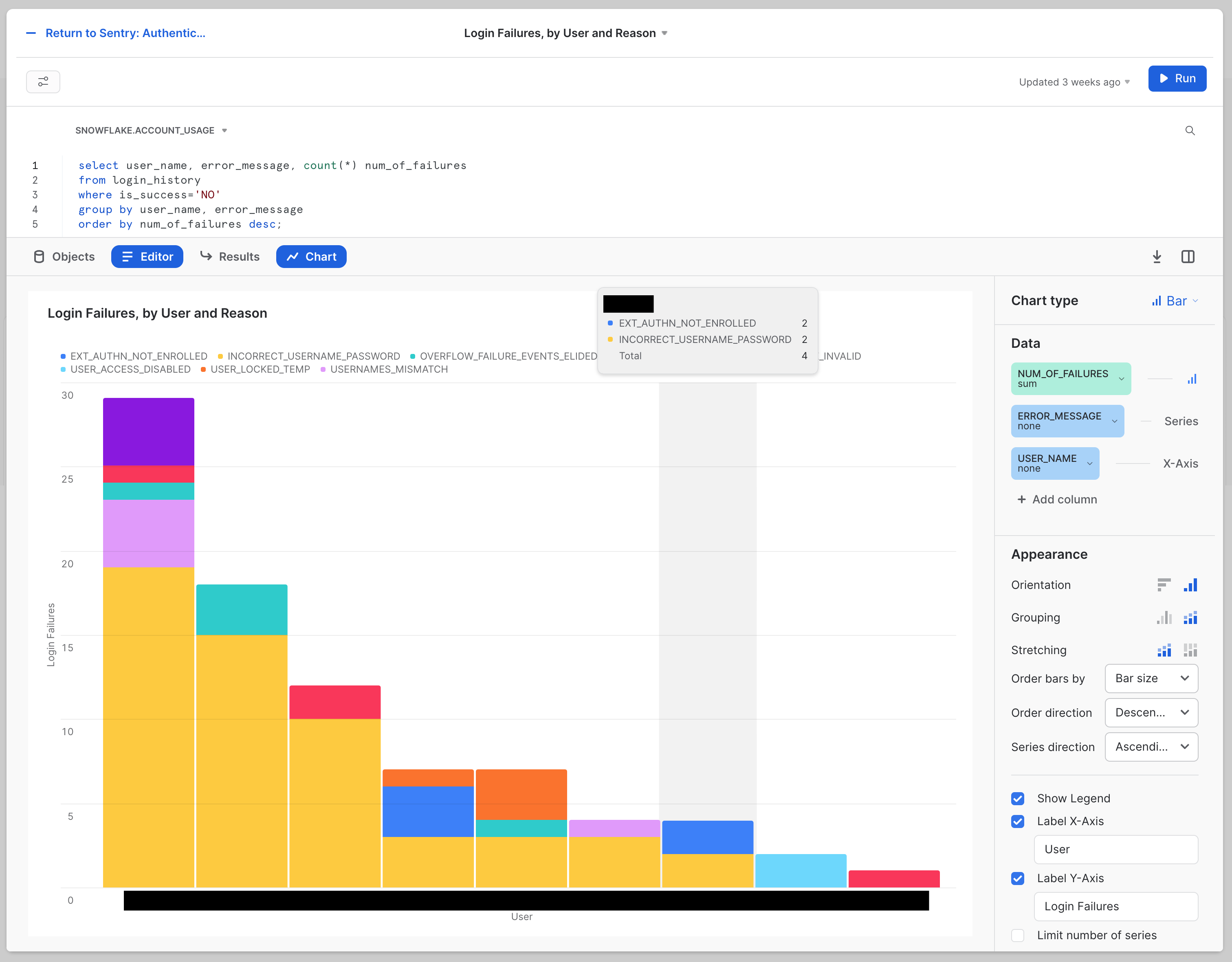The image size is (1232, 962).
Task: Open the Order bars by dropdown
Action: [x=1151, y=679]
